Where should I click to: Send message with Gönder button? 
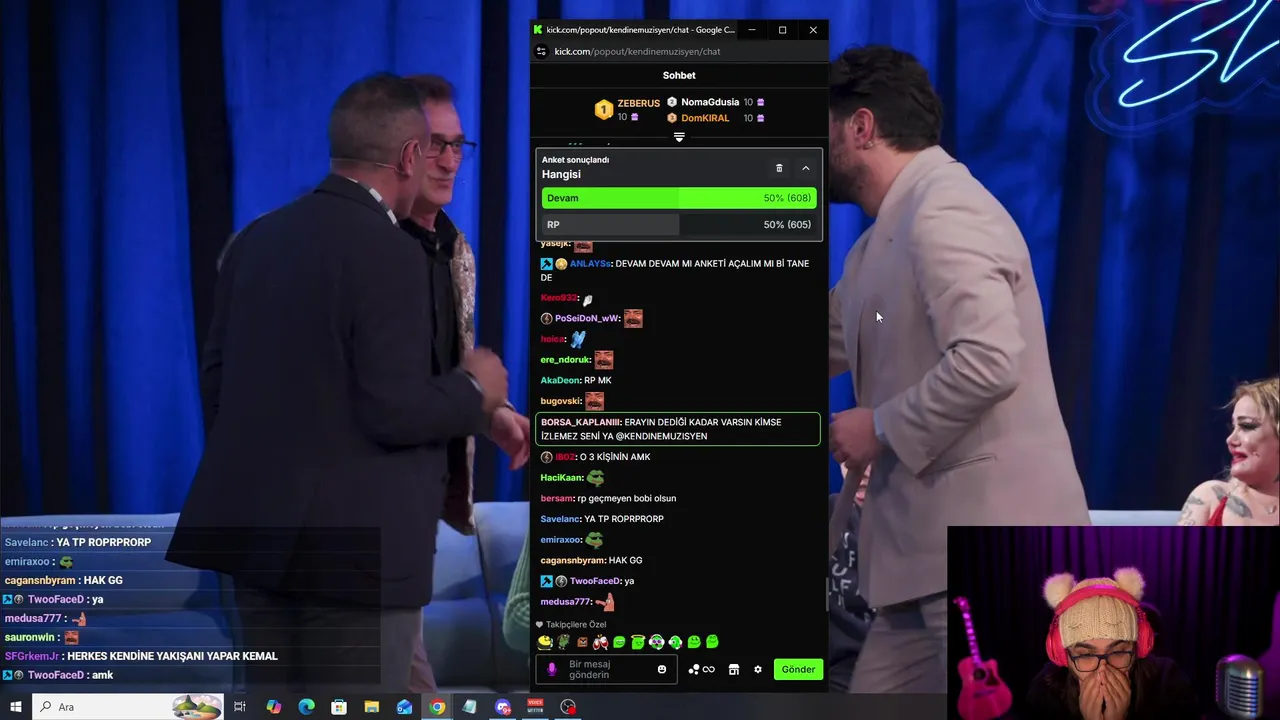click(x=798, y=669)
